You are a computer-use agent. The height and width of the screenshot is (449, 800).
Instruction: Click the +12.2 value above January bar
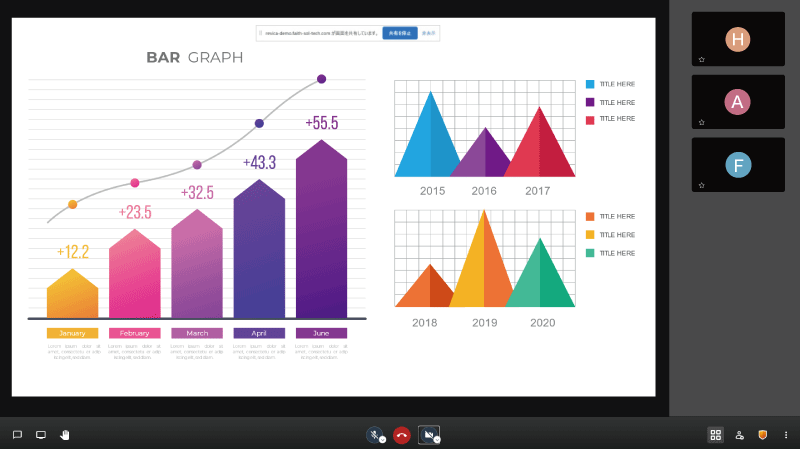[72, 252]
